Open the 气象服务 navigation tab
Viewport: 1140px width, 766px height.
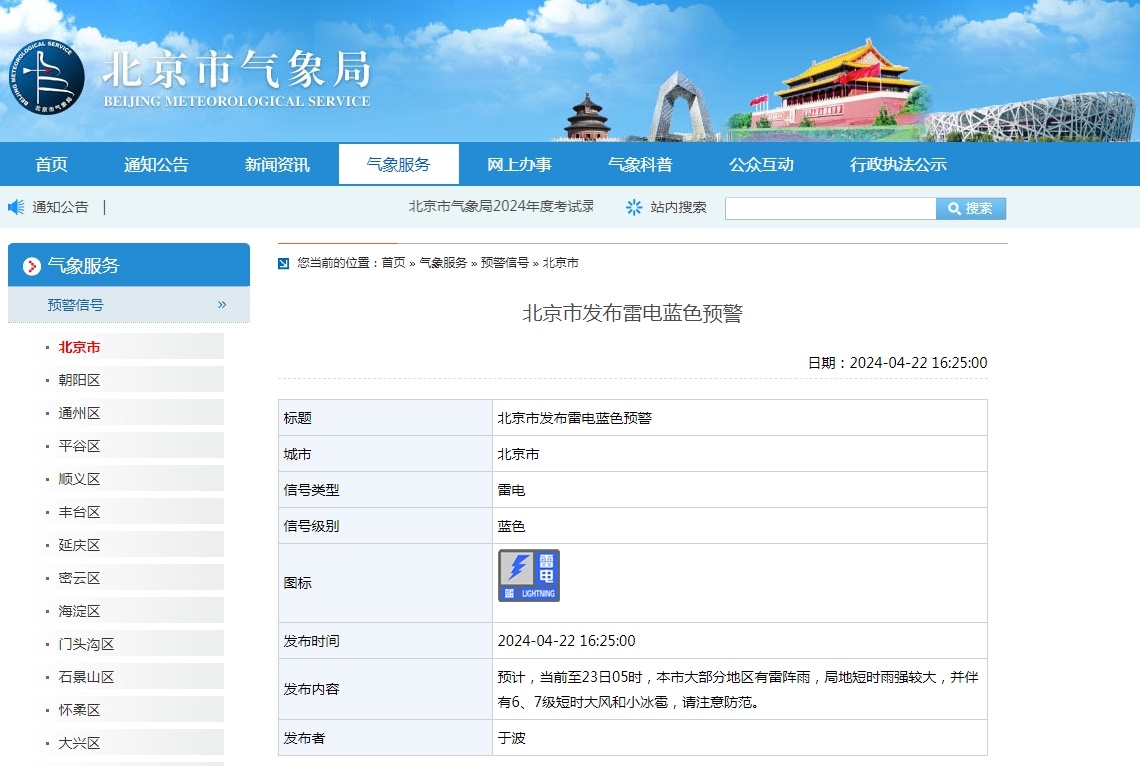click(398, 164)
